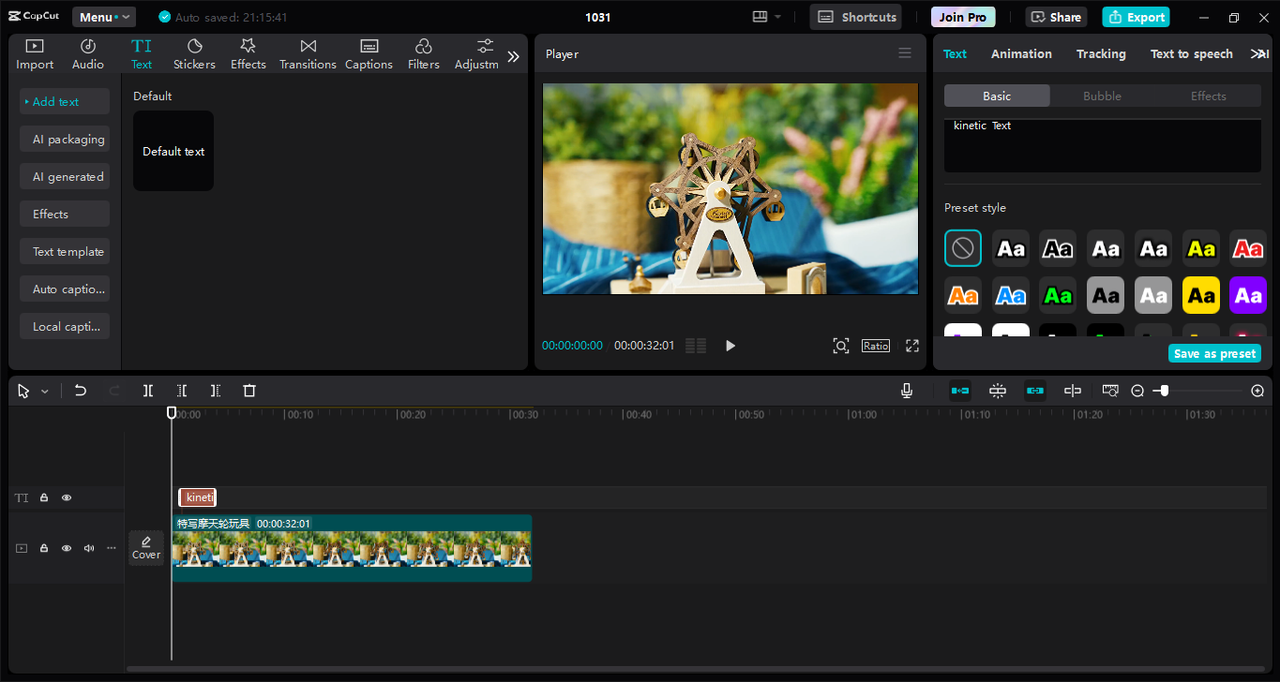1280x682 pixels.
Task: Open the Filters tab
Action: point(423,54)
